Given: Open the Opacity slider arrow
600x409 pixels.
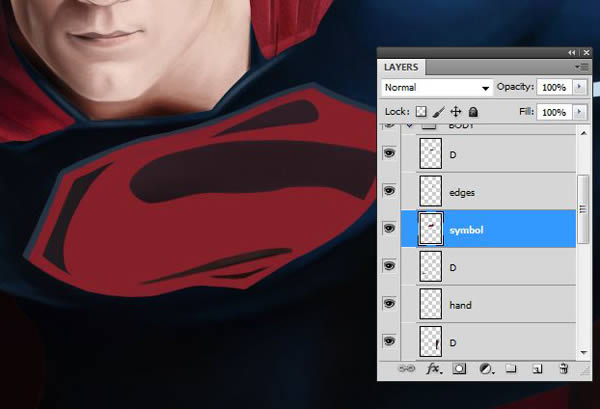Looking at the screenshot, I should (x=579, y=87).
